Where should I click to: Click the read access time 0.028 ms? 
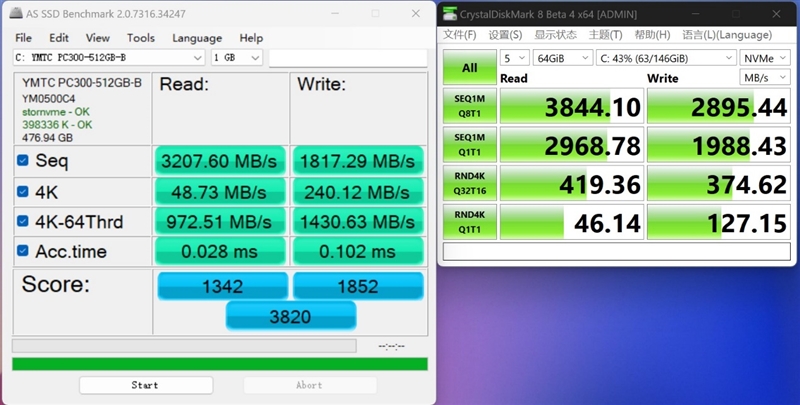[x=220, y=251]
